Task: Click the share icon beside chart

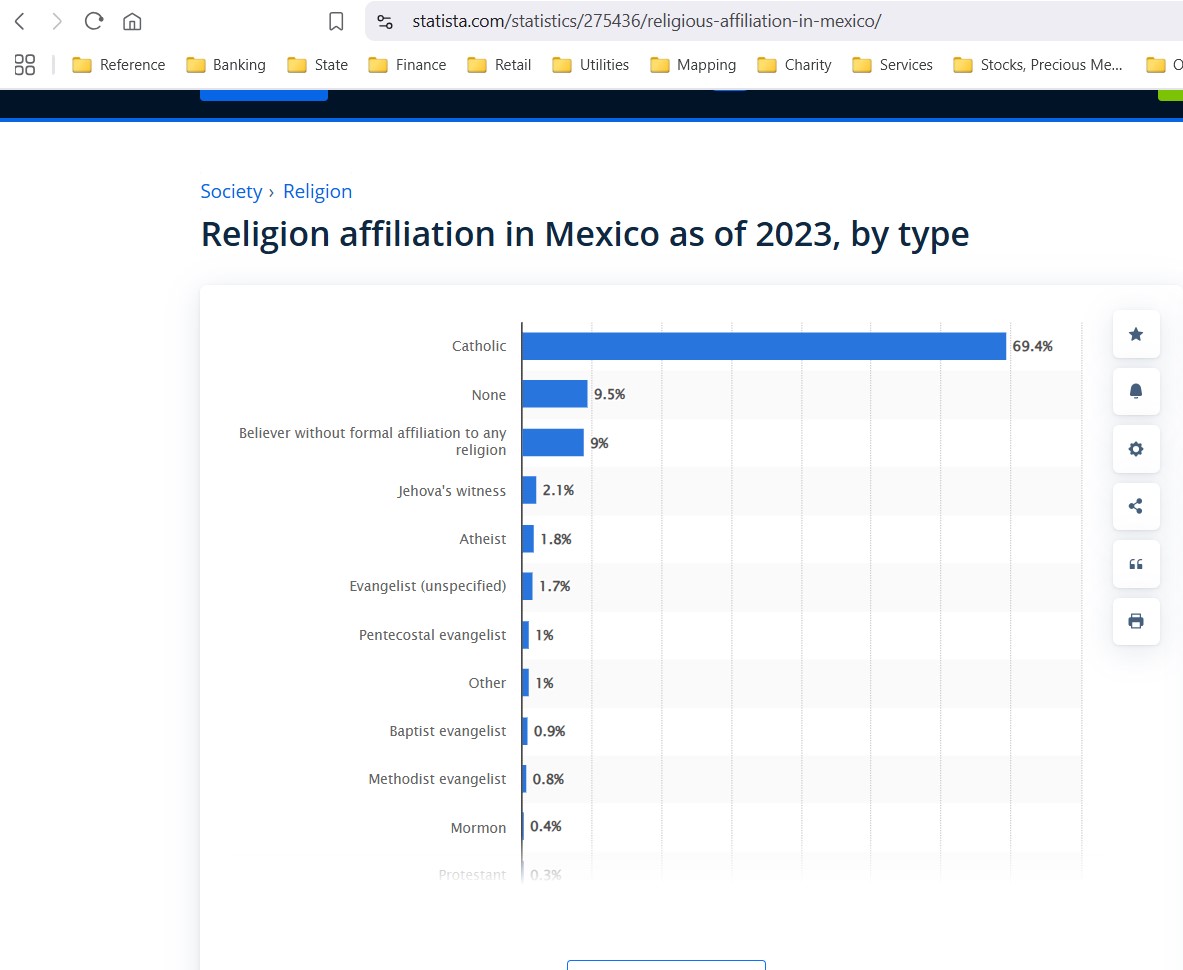Action: pyautogui.click(x=1135, y=506)
